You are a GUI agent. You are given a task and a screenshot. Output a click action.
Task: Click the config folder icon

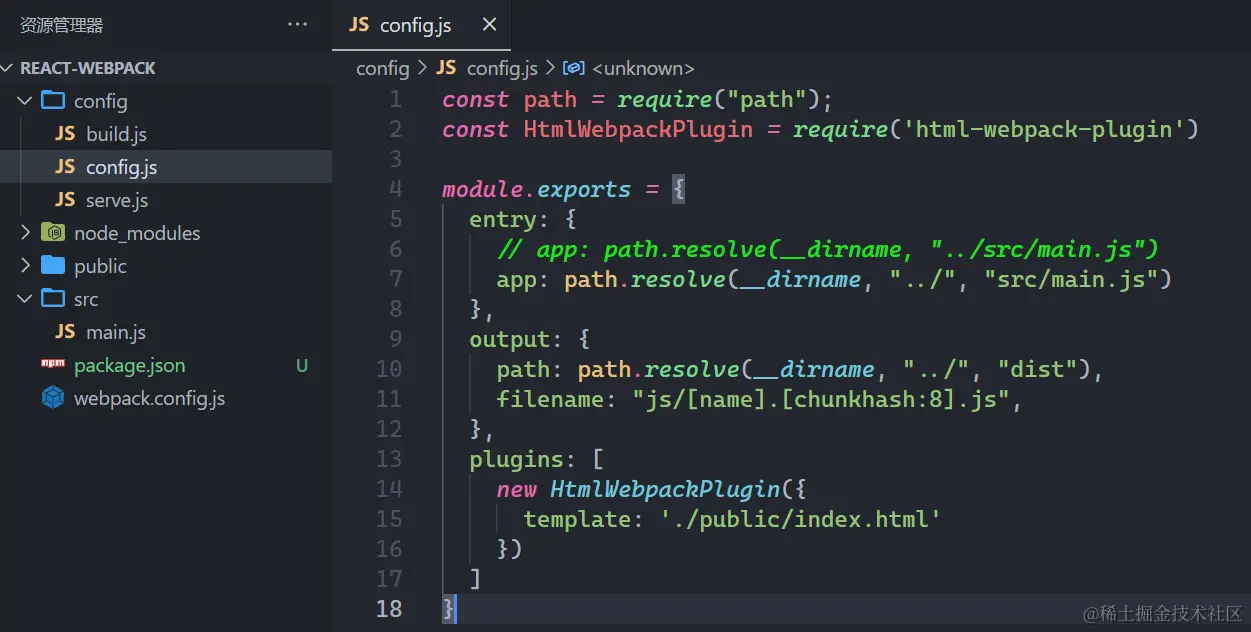pyautogui.click(x=53, y=100)
